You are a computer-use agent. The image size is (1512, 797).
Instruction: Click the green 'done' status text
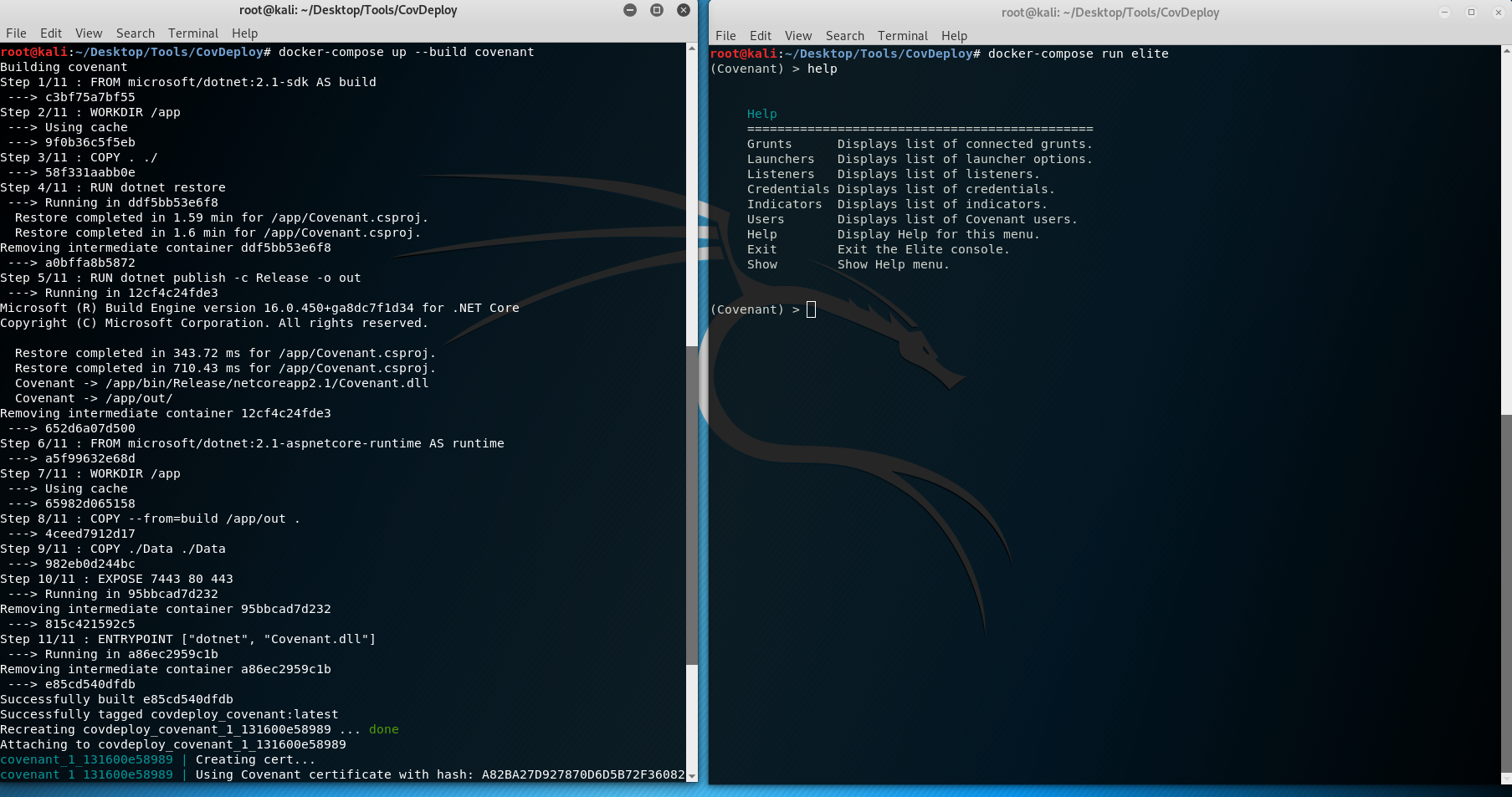coord(384,729)
